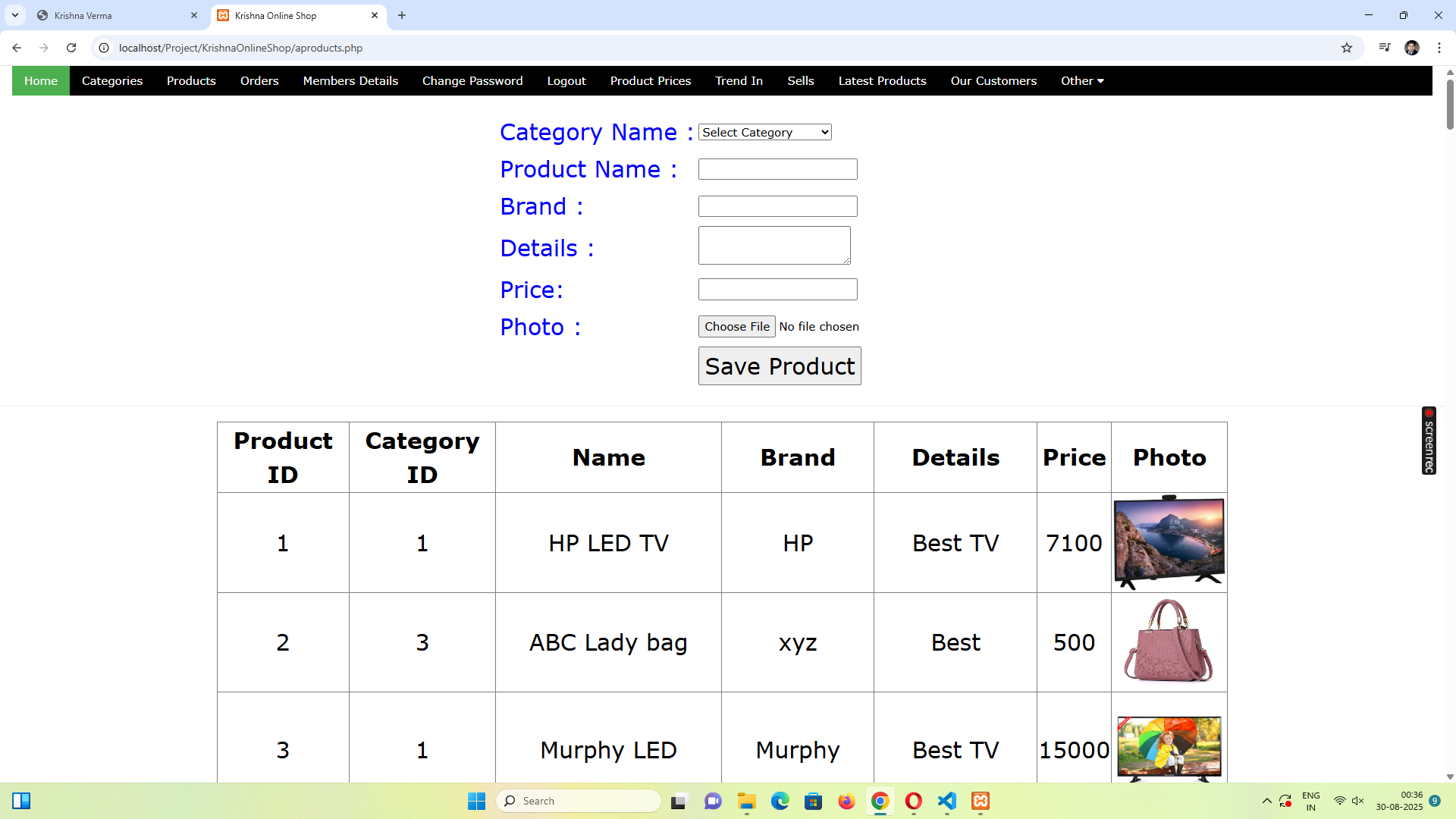Open the Categories menu item
Screen dimensions: 1456x819
112,80
